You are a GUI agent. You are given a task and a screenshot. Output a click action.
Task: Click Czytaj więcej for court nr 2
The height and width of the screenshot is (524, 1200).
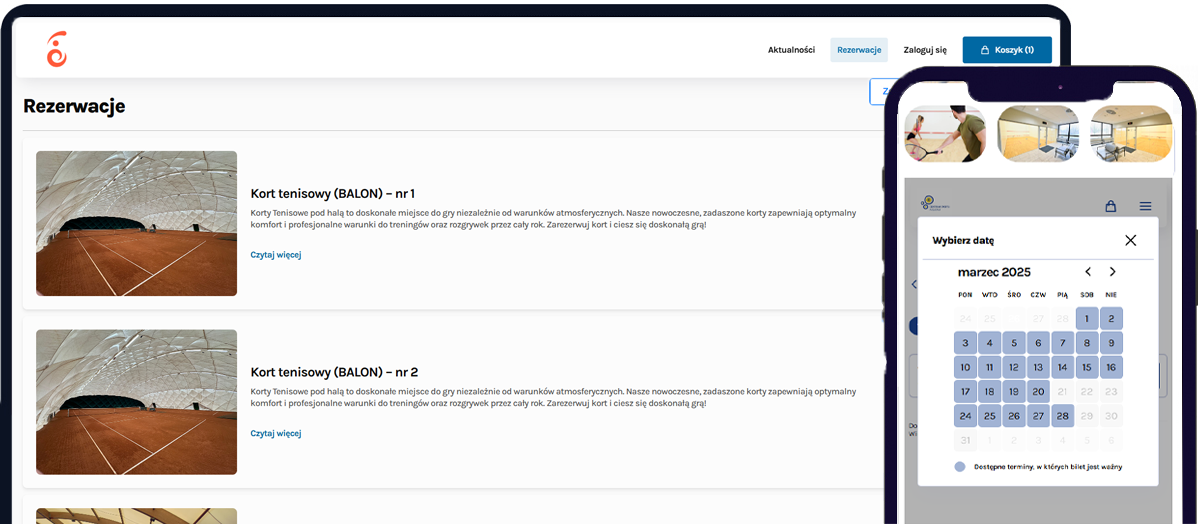coord(276,434)
